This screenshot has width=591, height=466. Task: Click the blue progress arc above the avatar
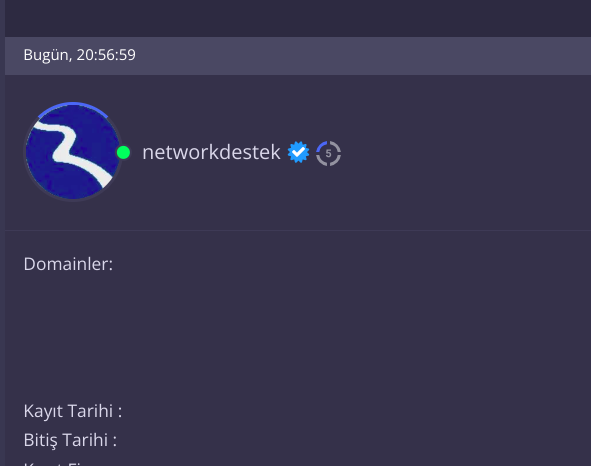pyautogui.click(x=73, y=107)
